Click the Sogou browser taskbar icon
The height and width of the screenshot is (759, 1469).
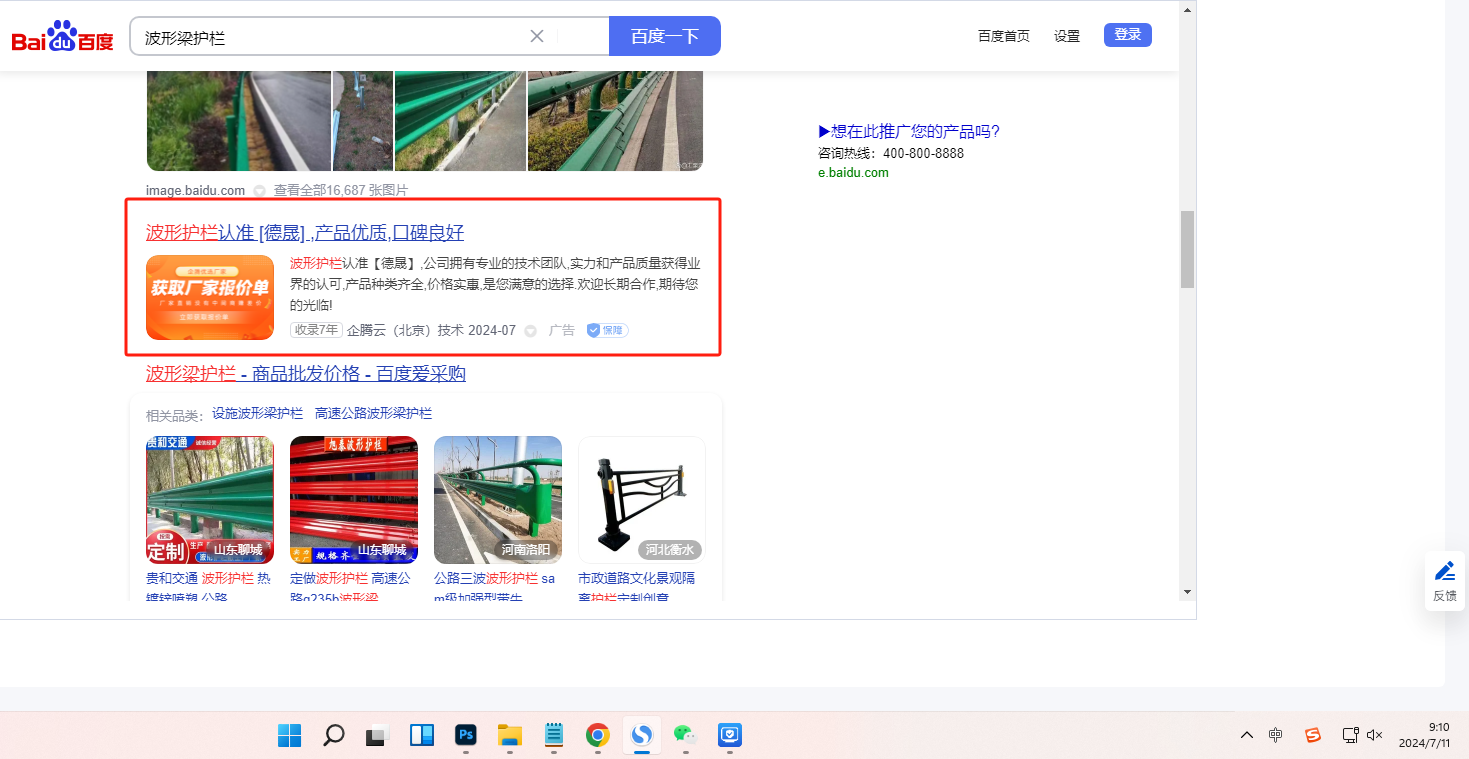641,735
